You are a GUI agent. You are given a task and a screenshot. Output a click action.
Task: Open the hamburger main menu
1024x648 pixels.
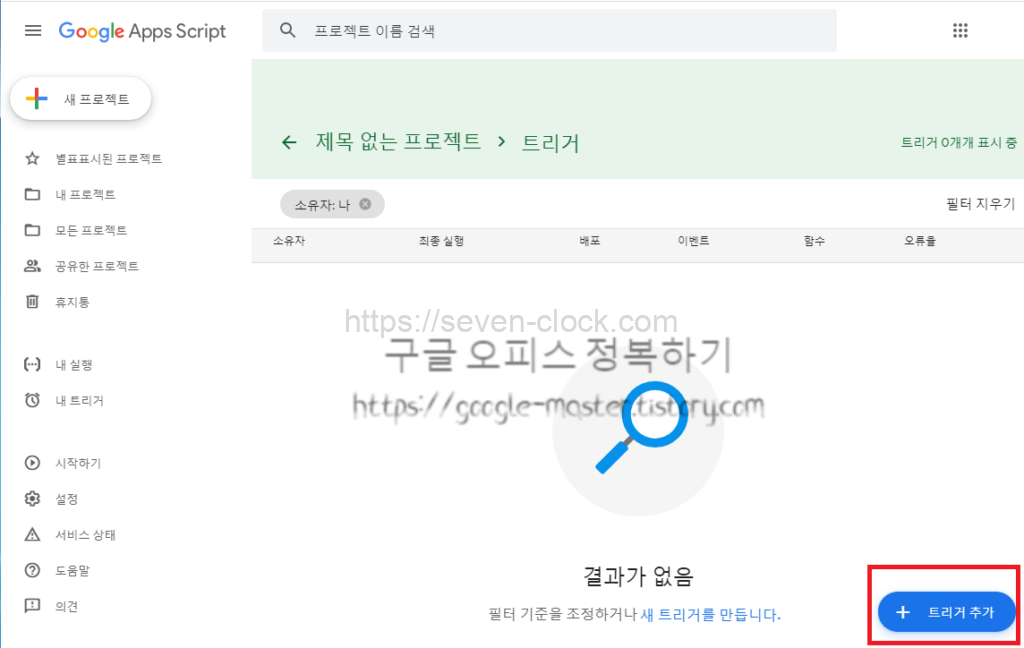point(33,31)
